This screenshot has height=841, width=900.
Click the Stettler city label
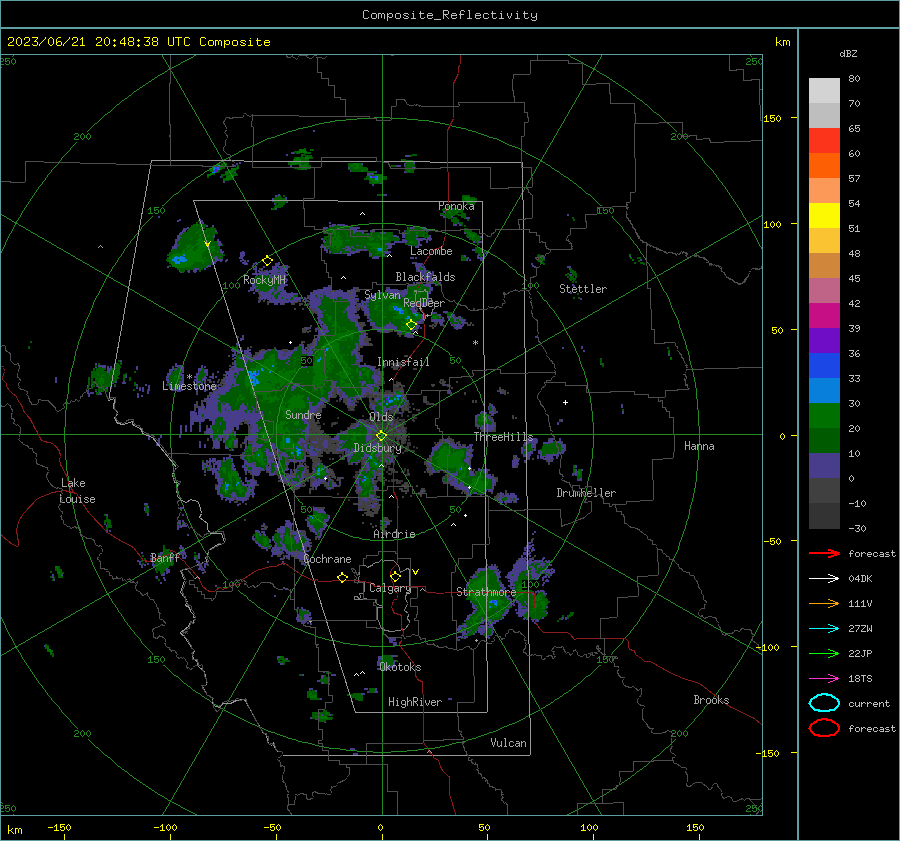click(583, 289)
